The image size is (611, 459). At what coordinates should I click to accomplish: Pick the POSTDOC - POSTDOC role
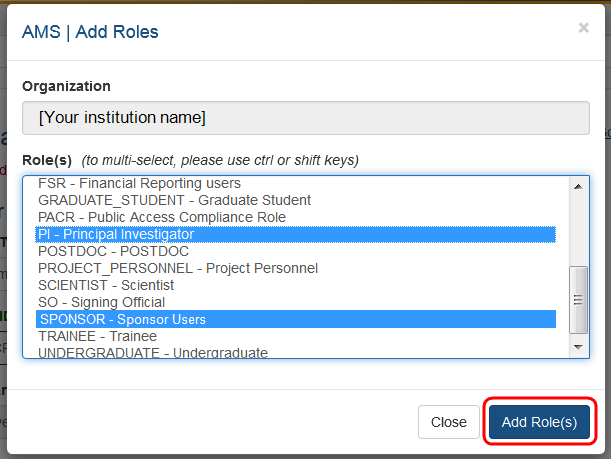[x=113, y=251]
